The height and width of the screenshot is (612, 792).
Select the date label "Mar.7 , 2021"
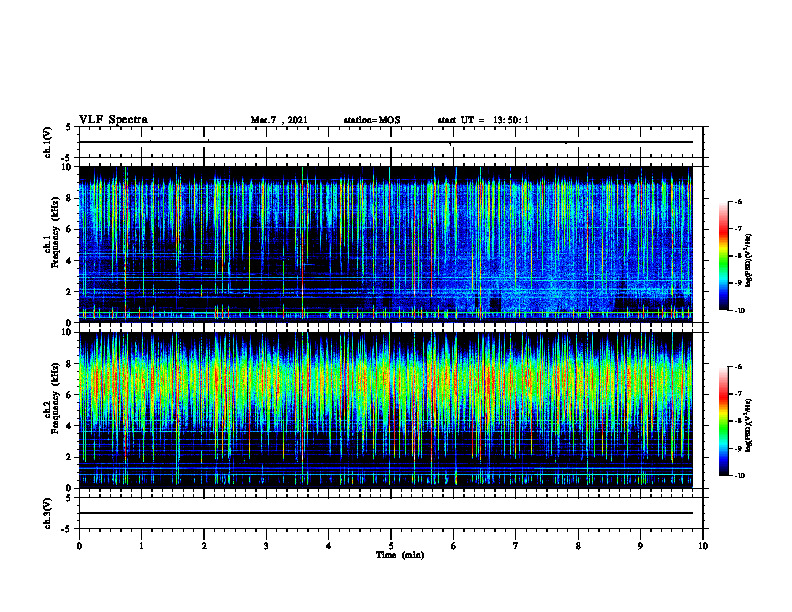pos(279,120)
